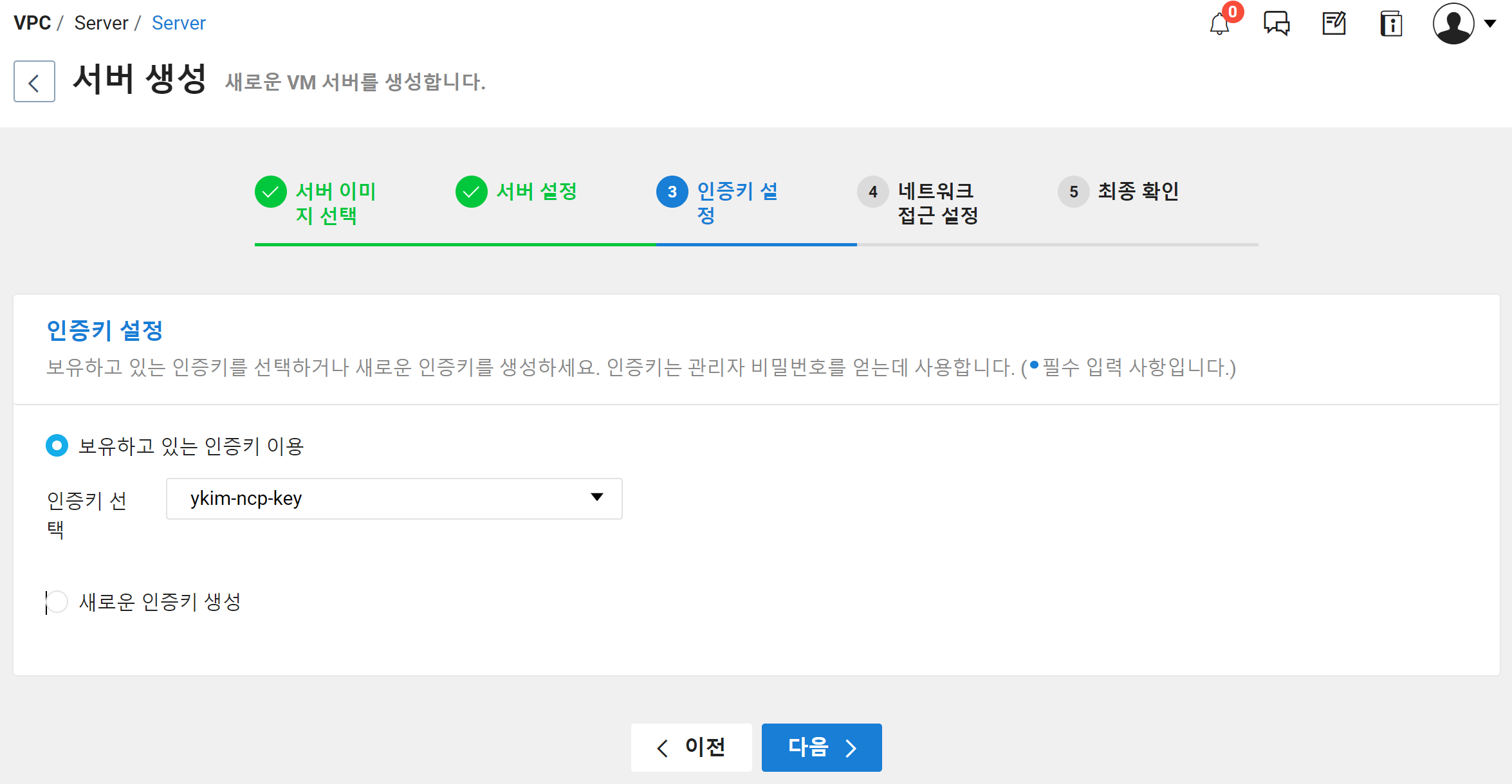Click the 이전 previous button
The height and width of the screenshot is (784, 1512).
(x=692, y=747)
